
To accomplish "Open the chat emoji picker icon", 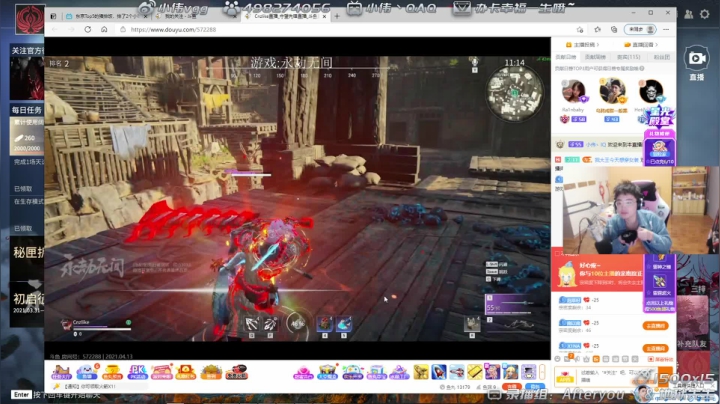I will point(557,359).
